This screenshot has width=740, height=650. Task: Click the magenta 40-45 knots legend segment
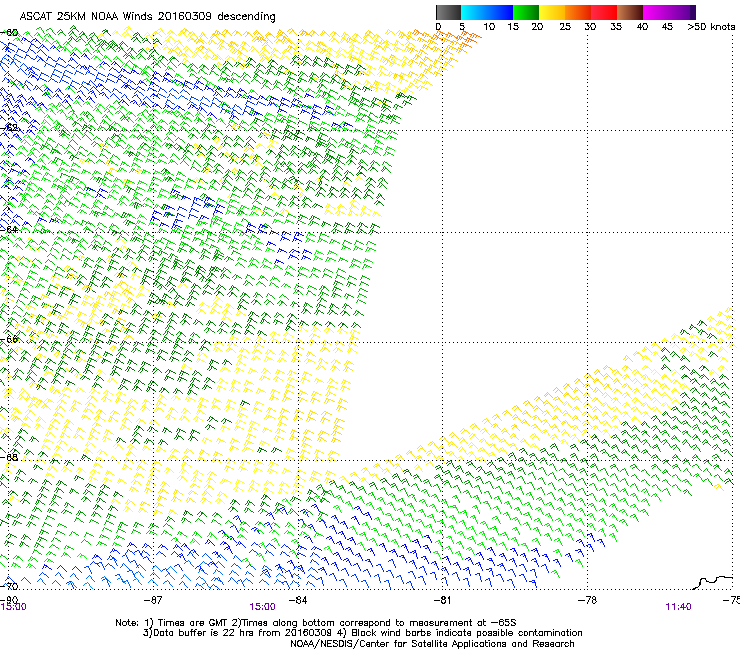656,12
